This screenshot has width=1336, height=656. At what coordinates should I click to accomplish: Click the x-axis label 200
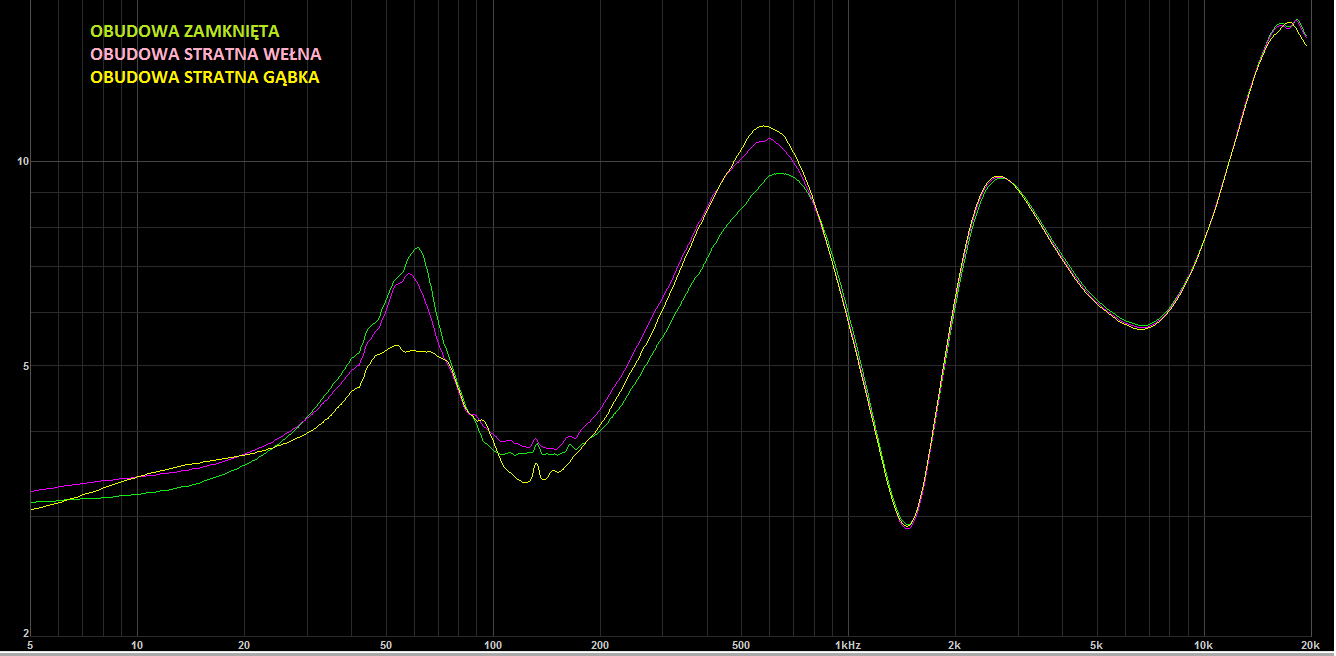pos(600,646)
